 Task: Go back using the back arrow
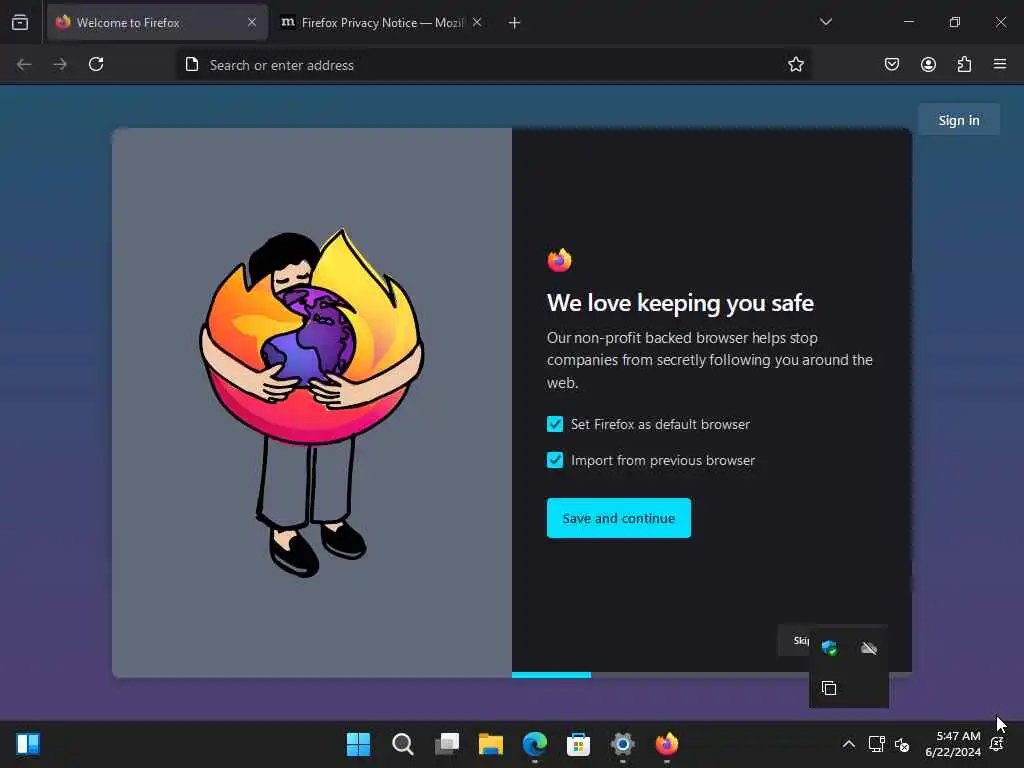tap(24, 64)
